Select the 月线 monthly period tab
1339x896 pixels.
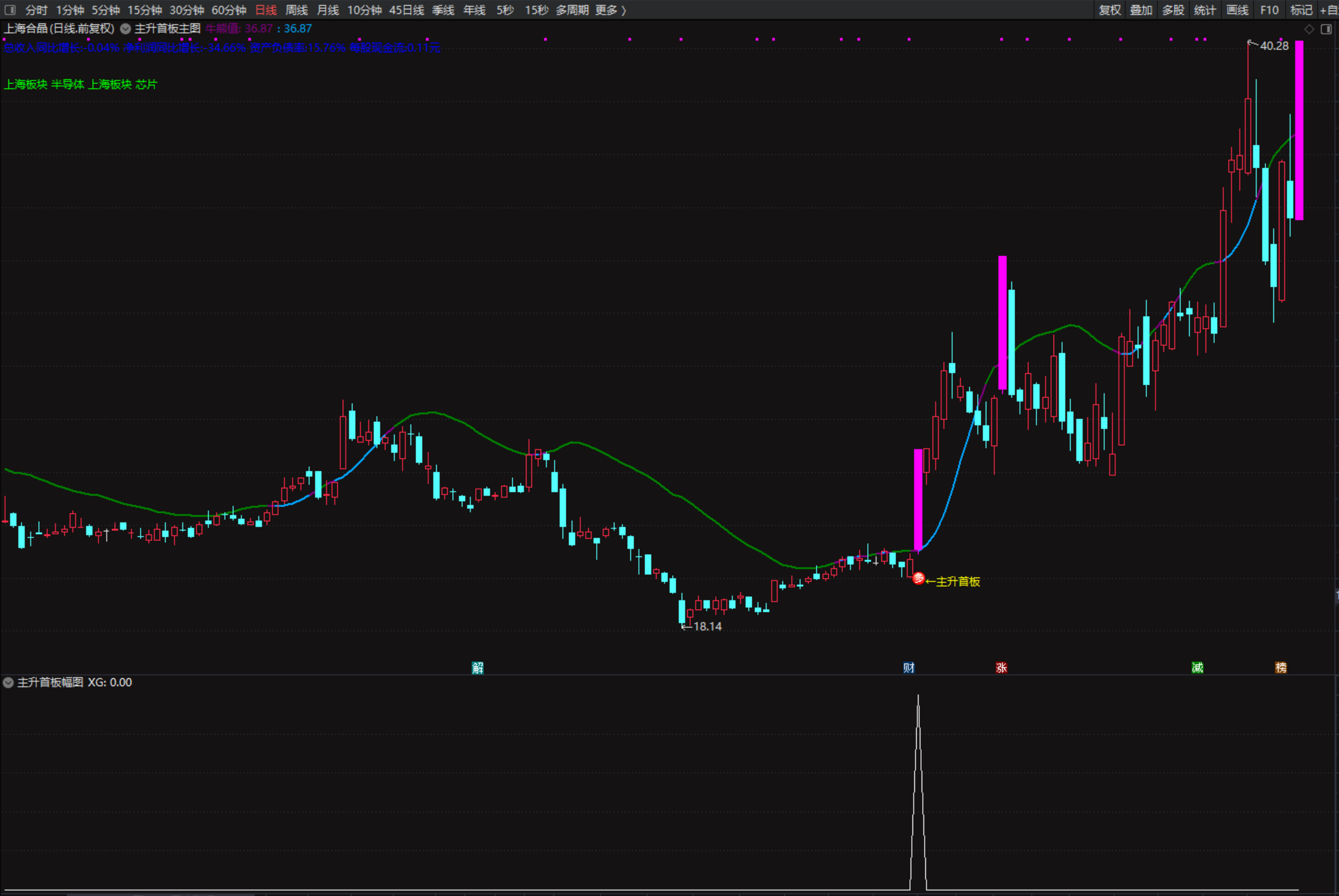click(x=328, y=10)
